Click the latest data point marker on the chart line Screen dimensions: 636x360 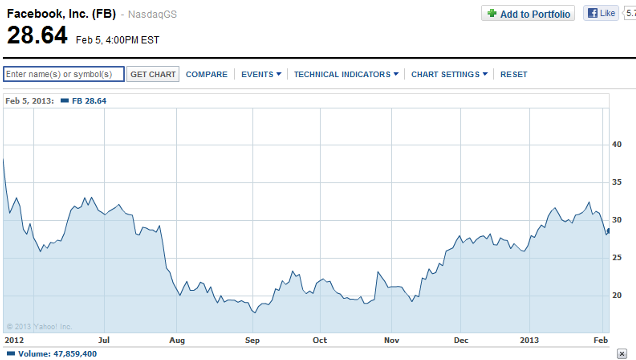608,230
